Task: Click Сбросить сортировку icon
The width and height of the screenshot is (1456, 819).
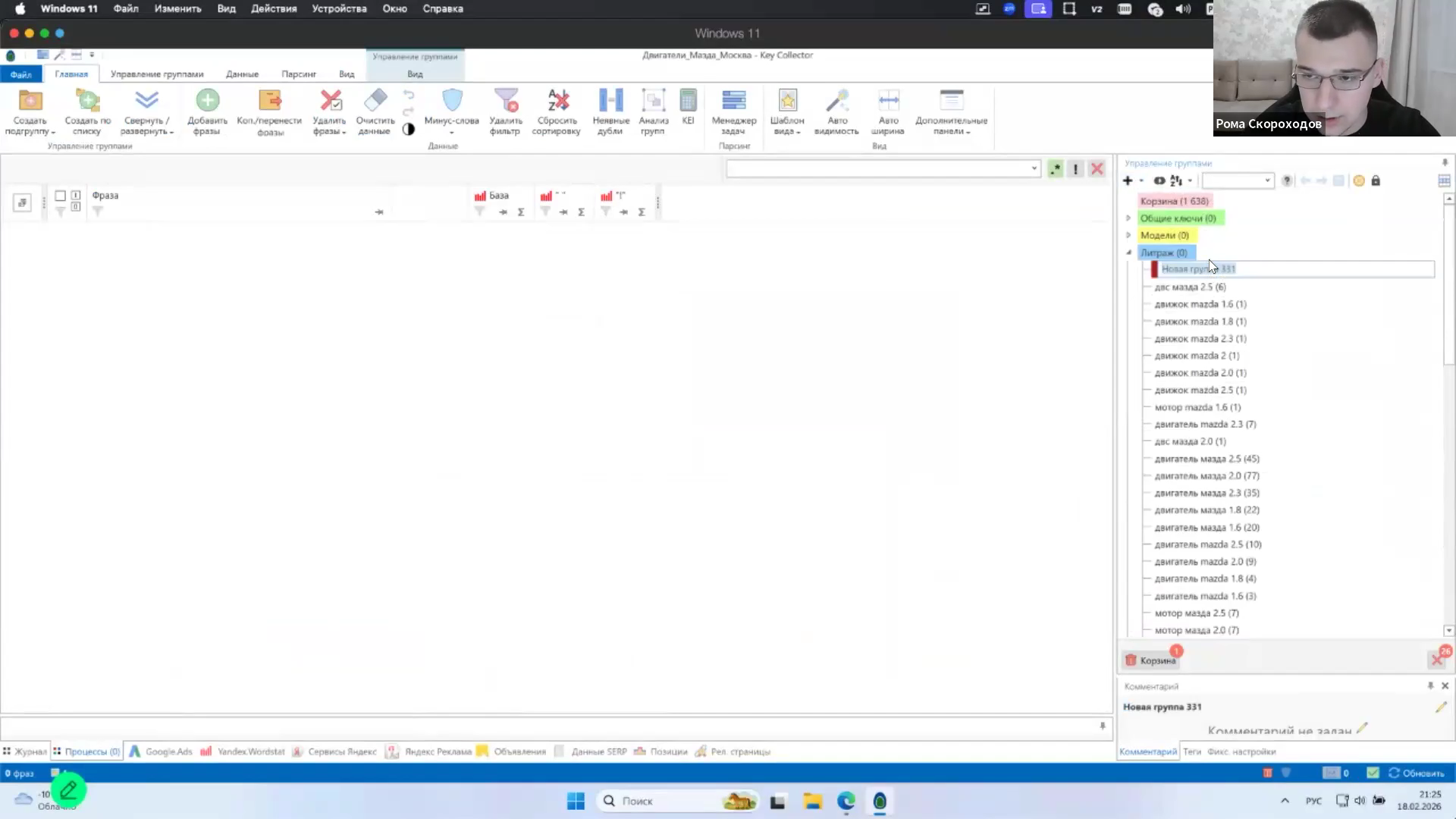Action: point(558,100)
